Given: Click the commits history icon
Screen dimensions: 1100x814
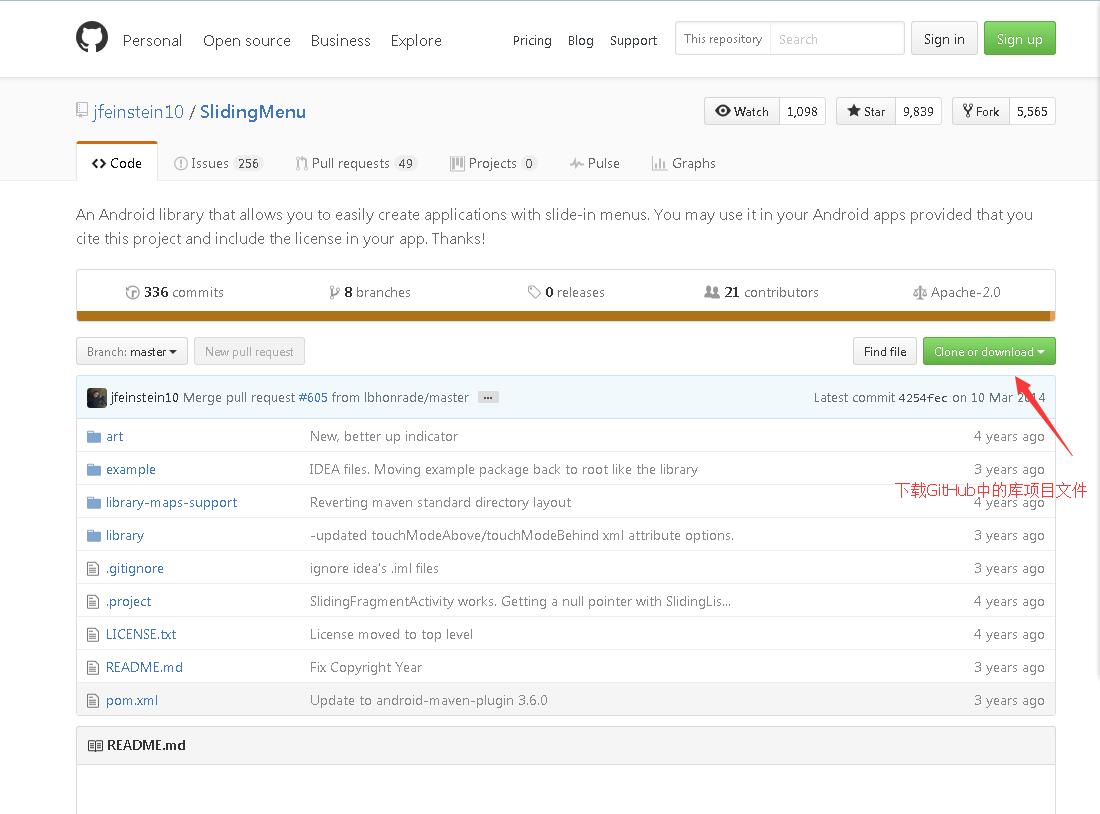Looking at the screenshot, I should [x=132, y=293].
